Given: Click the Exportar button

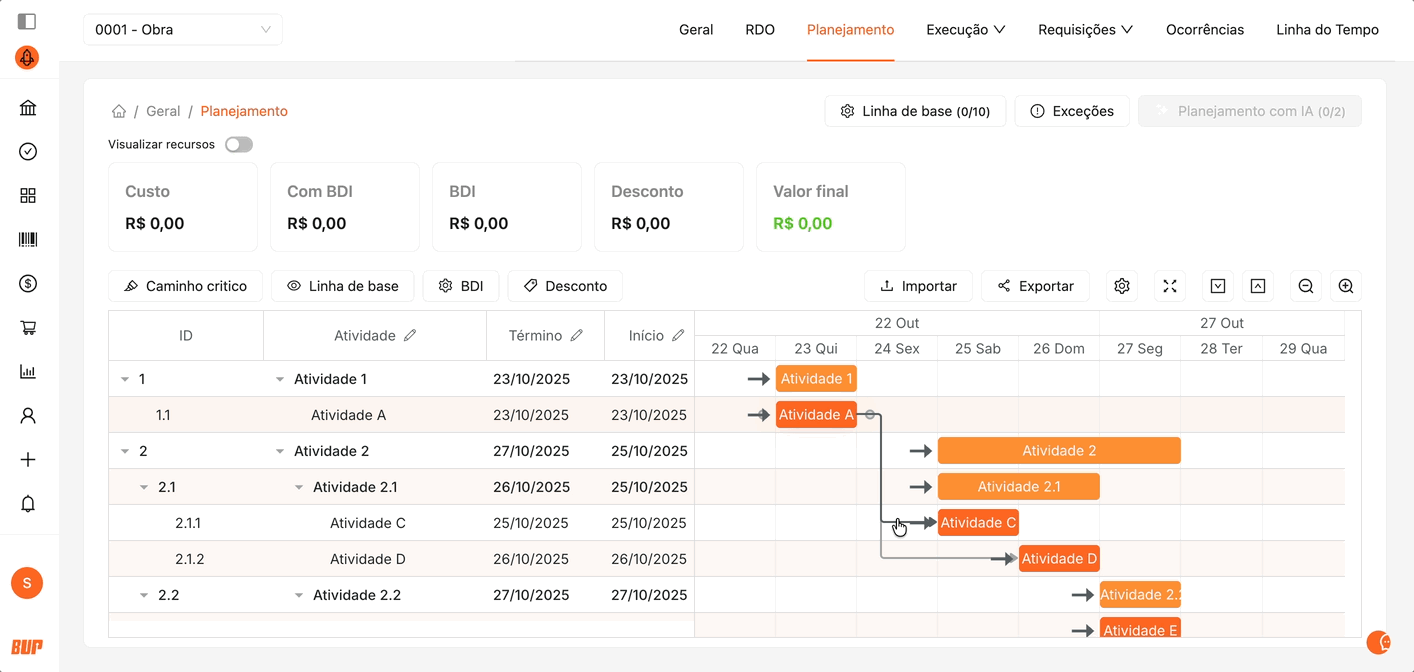Looking at the screenshot, I should point(1035,286).
